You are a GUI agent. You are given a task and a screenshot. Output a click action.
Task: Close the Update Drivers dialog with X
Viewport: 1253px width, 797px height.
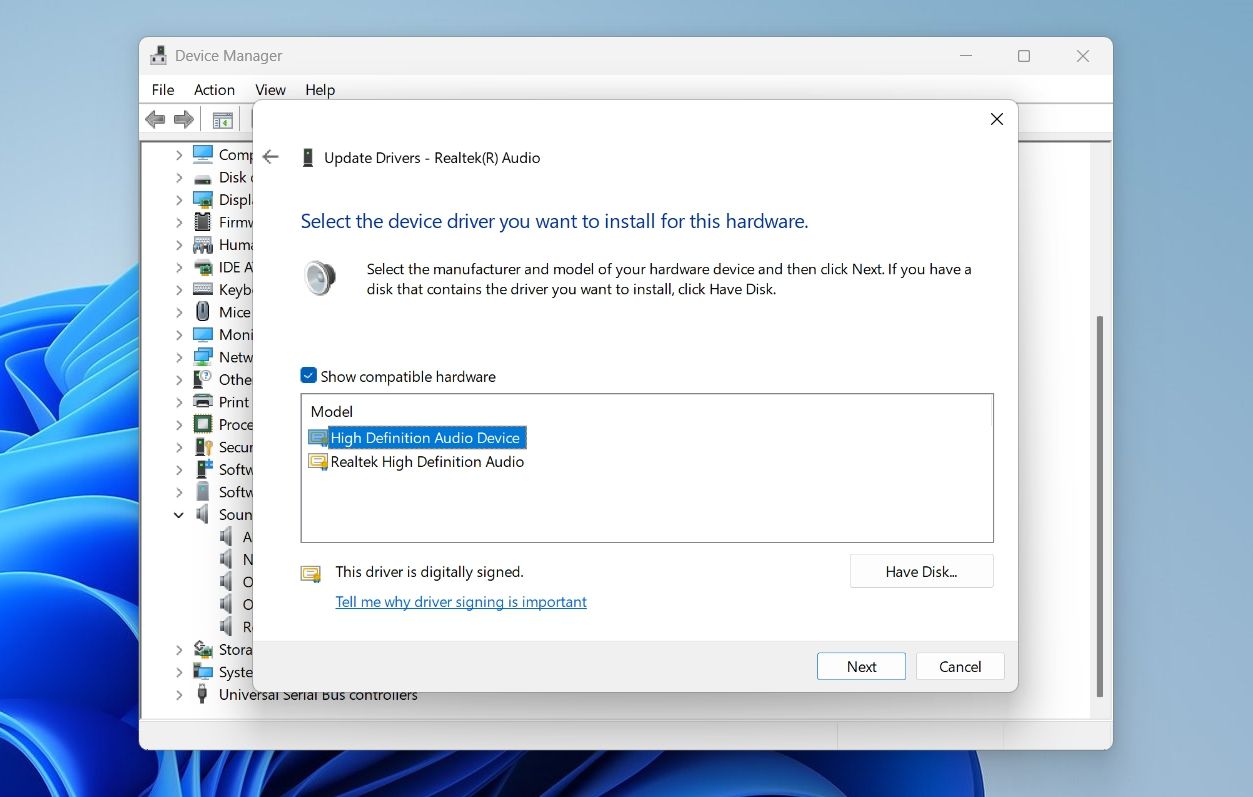click(x=996, y=119)
